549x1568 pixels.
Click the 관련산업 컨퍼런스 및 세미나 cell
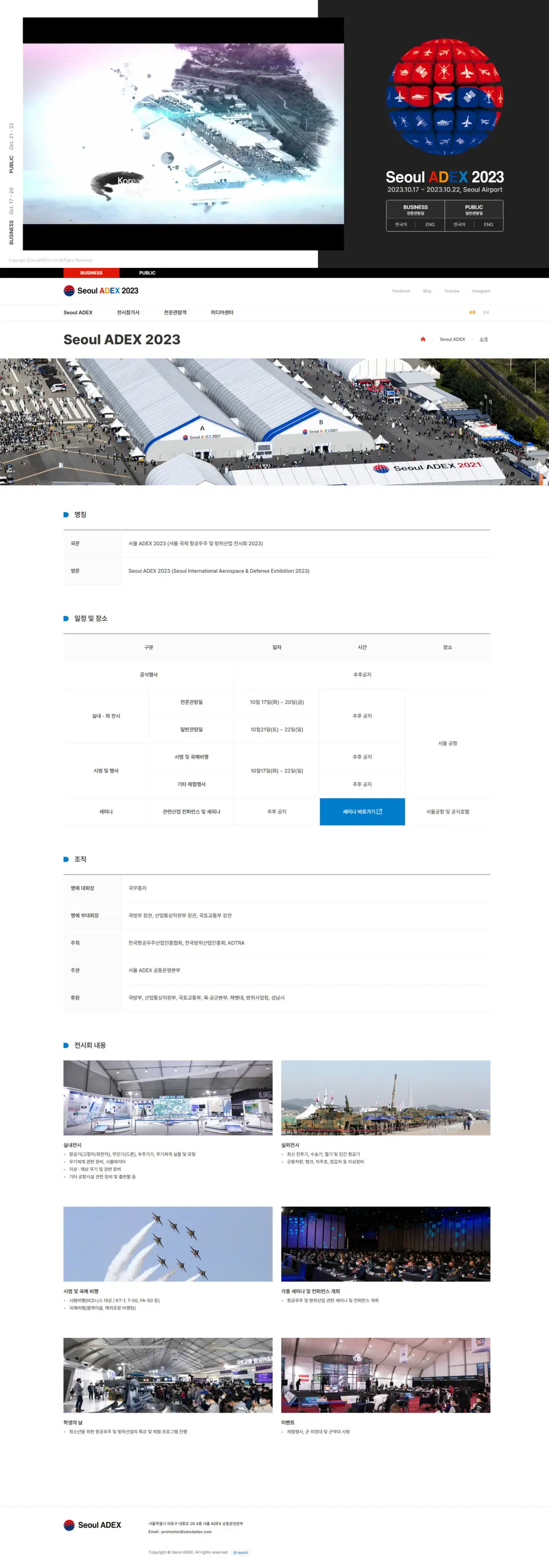point(192,811)
